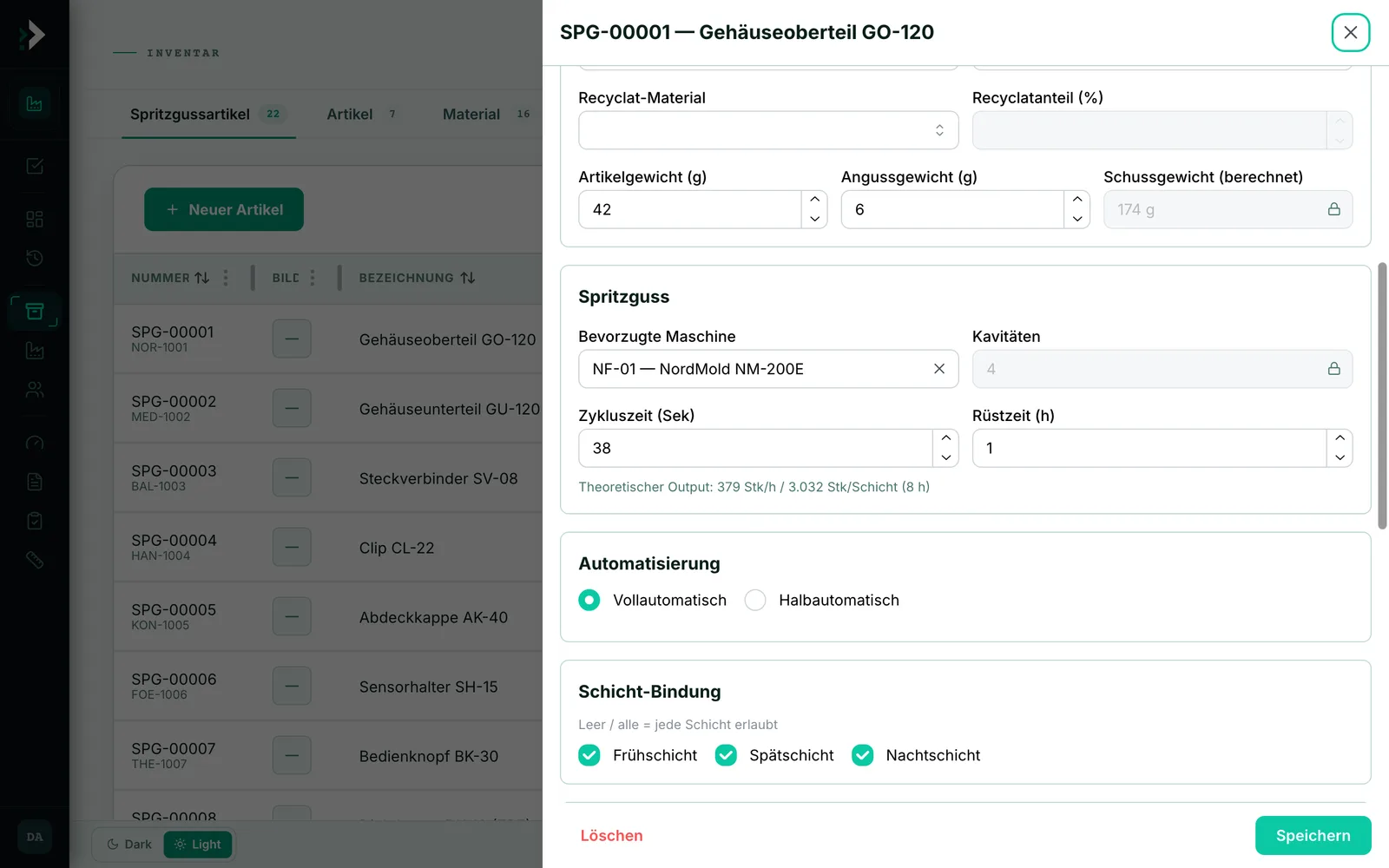Select the Halbautomatisch radio option
This screenshot has height=868, width=1389.
coord(755,600)
